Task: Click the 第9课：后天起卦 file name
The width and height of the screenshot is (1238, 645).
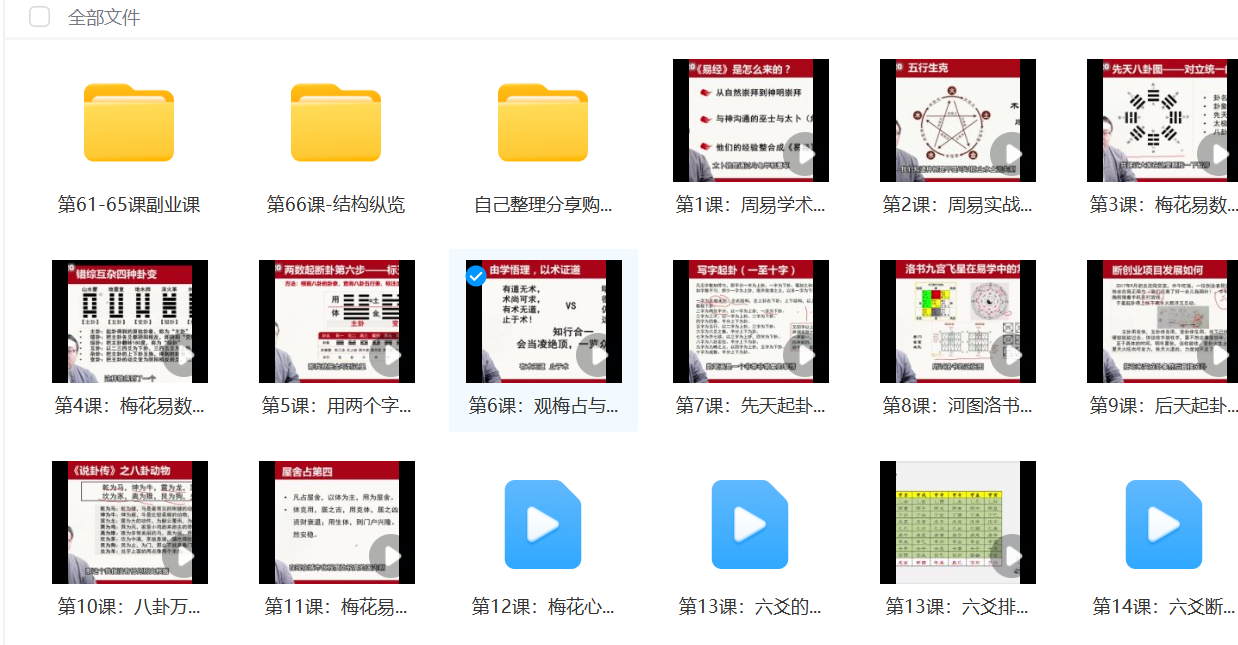Action: click(1163, 405)
